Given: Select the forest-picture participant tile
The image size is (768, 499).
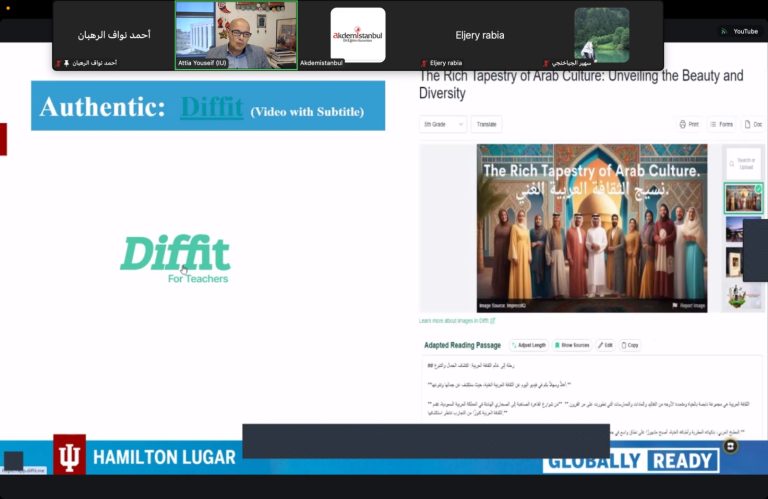Looking at the screenshot, I should (x=602, y=35).
